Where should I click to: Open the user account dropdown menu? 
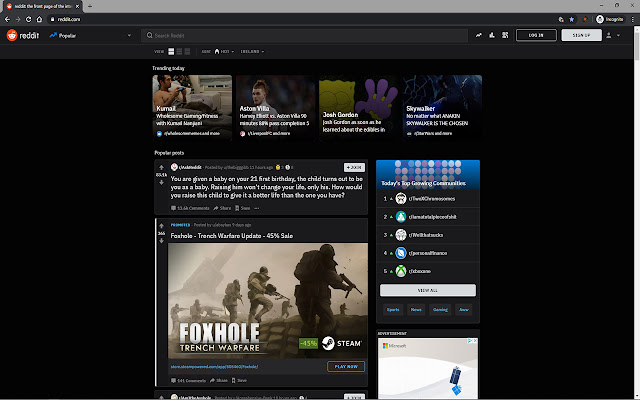point(613,36)
